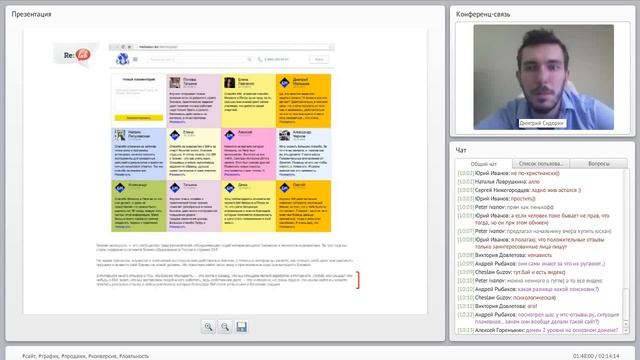Select message 'ладно жив остался :)'
This screenshot has width=640, height=360.
click(x=556, y=190)
